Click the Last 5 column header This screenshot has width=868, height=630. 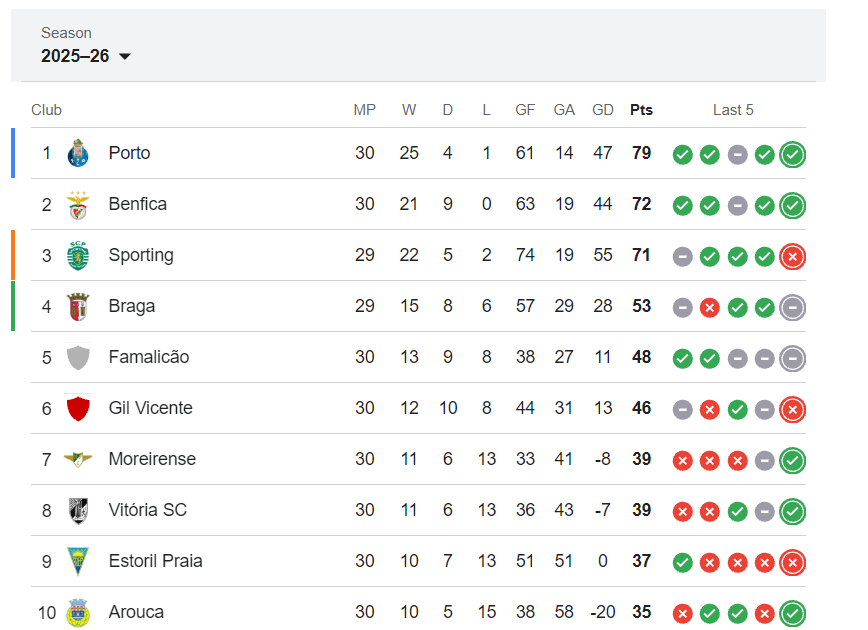click(x=733, y=110)
